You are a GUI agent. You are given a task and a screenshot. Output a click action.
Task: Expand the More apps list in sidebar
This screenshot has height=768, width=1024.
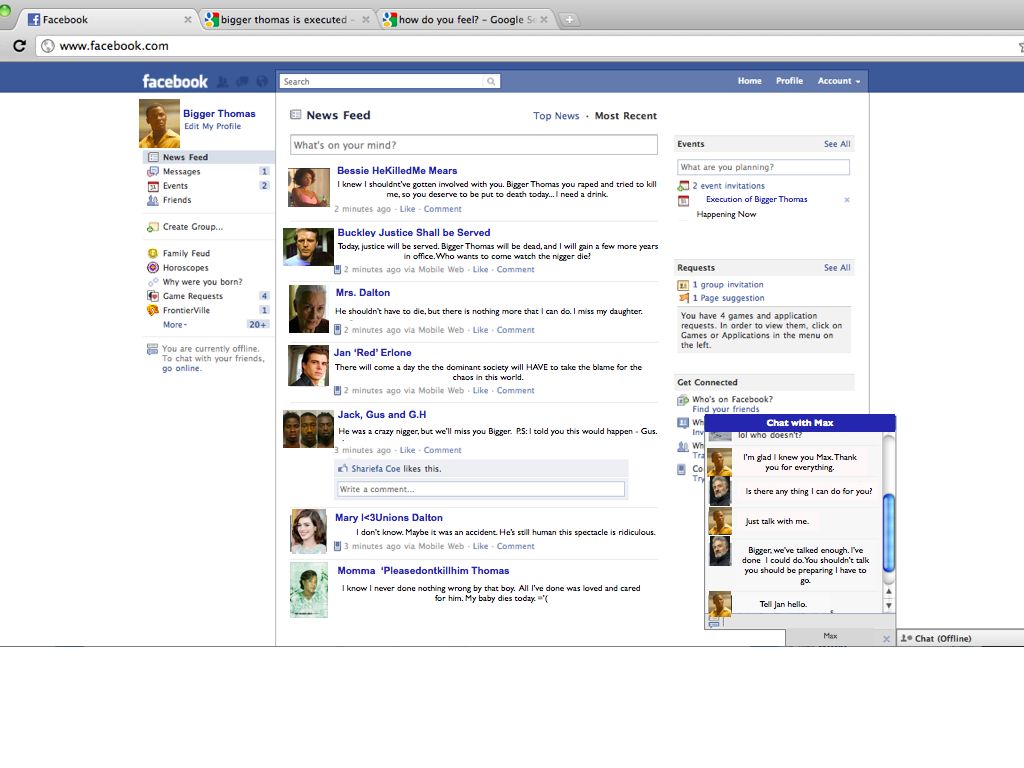[175, 324]
